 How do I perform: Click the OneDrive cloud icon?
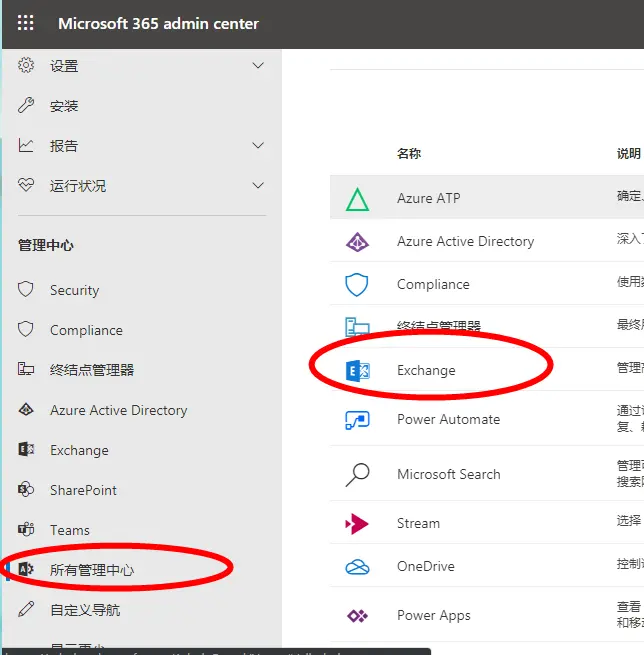click(x=357, y=567)
